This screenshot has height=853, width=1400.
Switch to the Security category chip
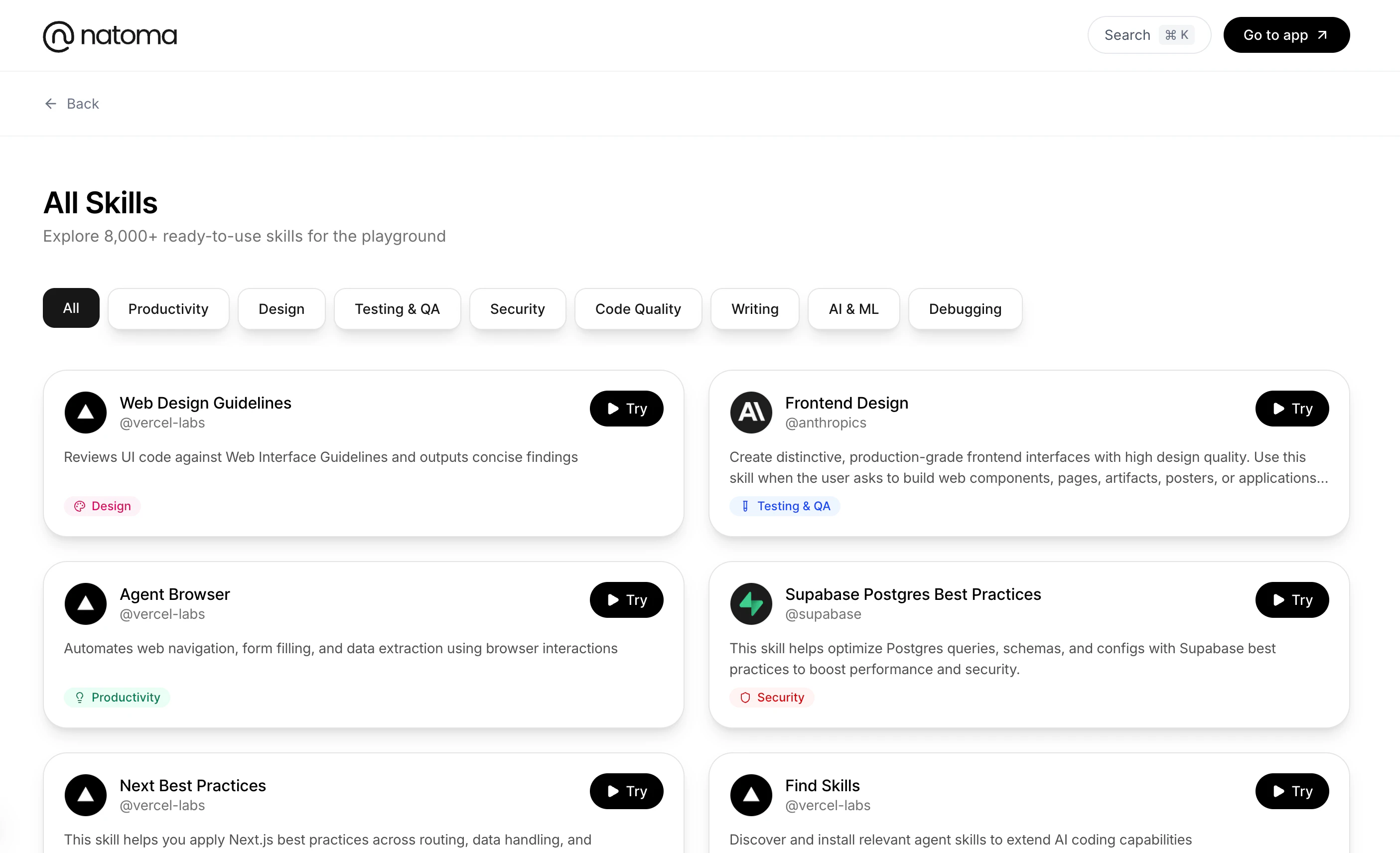click(517, 308)
